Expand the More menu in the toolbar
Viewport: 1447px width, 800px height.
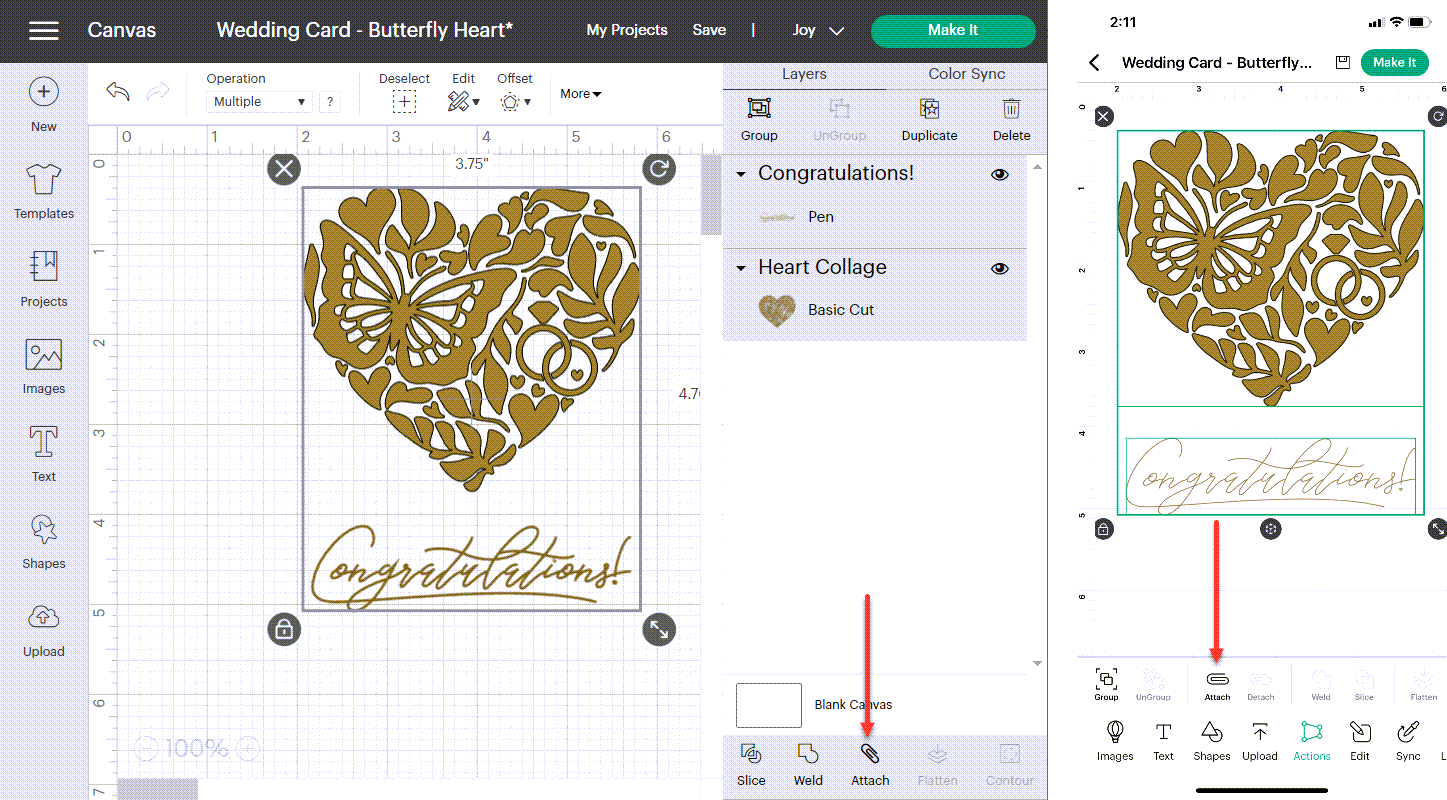(x=580, y=93)
